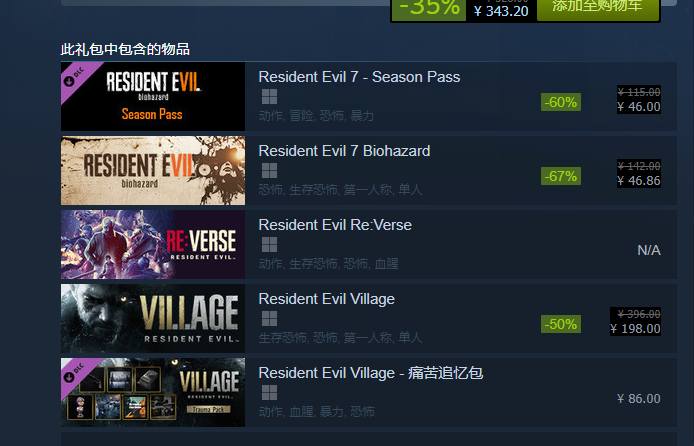Click Windows icon under Village 痛苦追忆包
Image resolution: width=694 pixels, height=446 pixels.
269,392
